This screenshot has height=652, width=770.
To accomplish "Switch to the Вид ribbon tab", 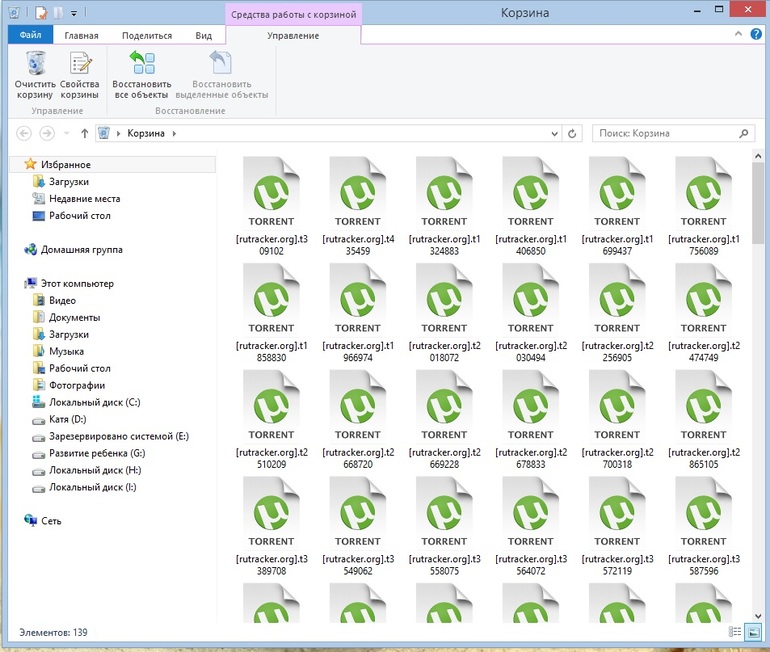I will tap(203, 35).
